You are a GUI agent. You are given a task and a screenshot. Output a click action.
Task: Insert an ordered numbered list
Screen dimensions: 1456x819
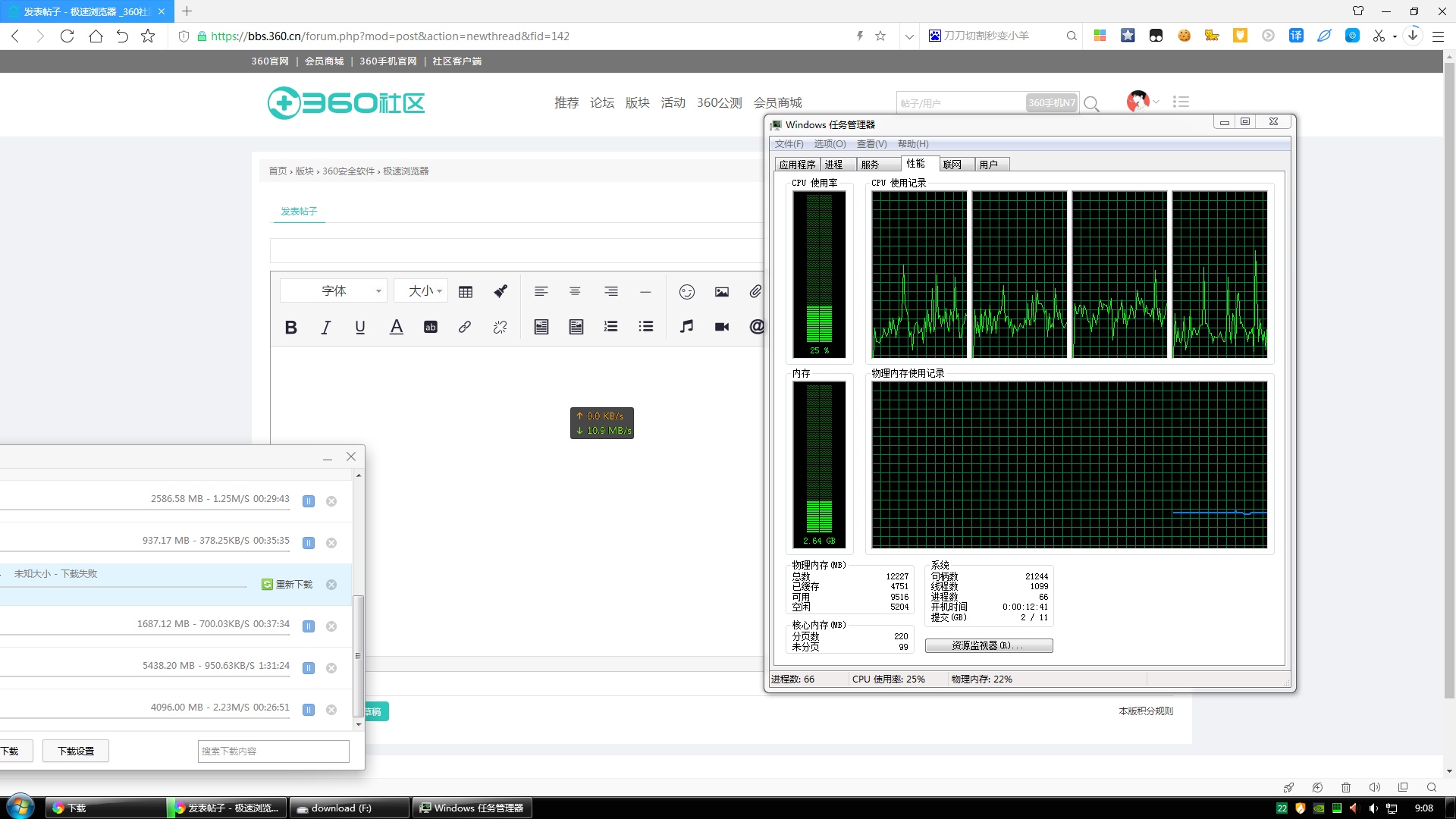(611, 327)
